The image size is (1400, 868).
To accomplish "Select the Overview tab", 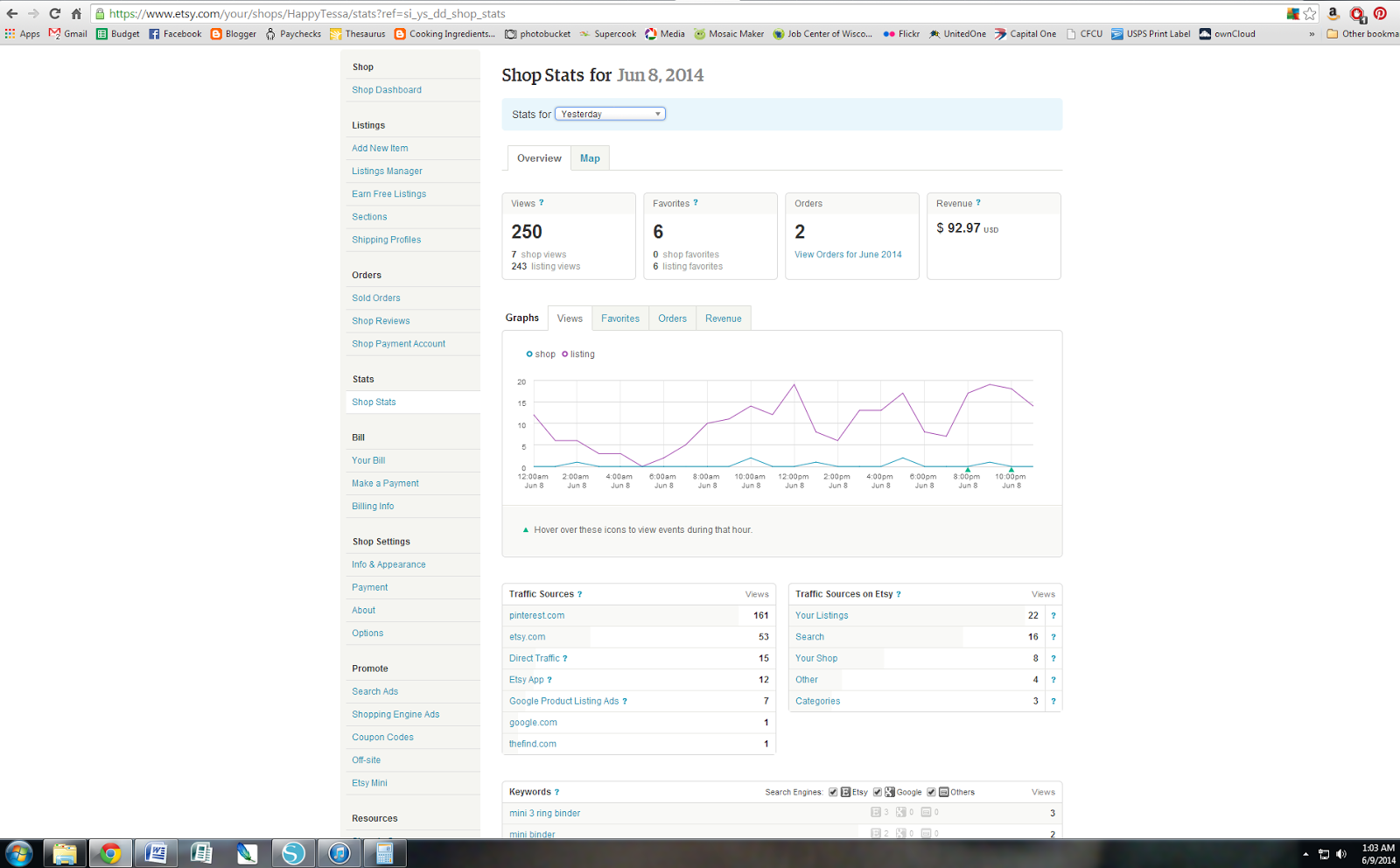I will coord(539,158).
